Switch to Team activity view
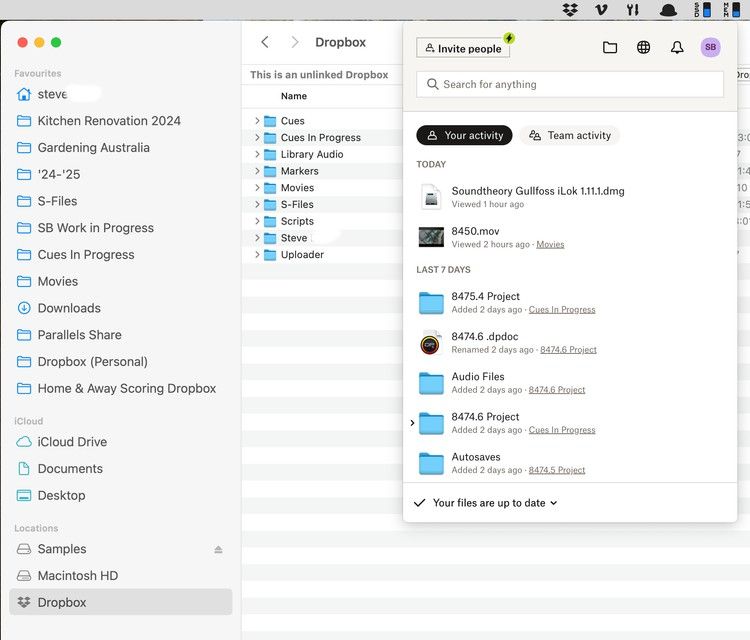This screenshot has width=750, height=640. (569, 135)
